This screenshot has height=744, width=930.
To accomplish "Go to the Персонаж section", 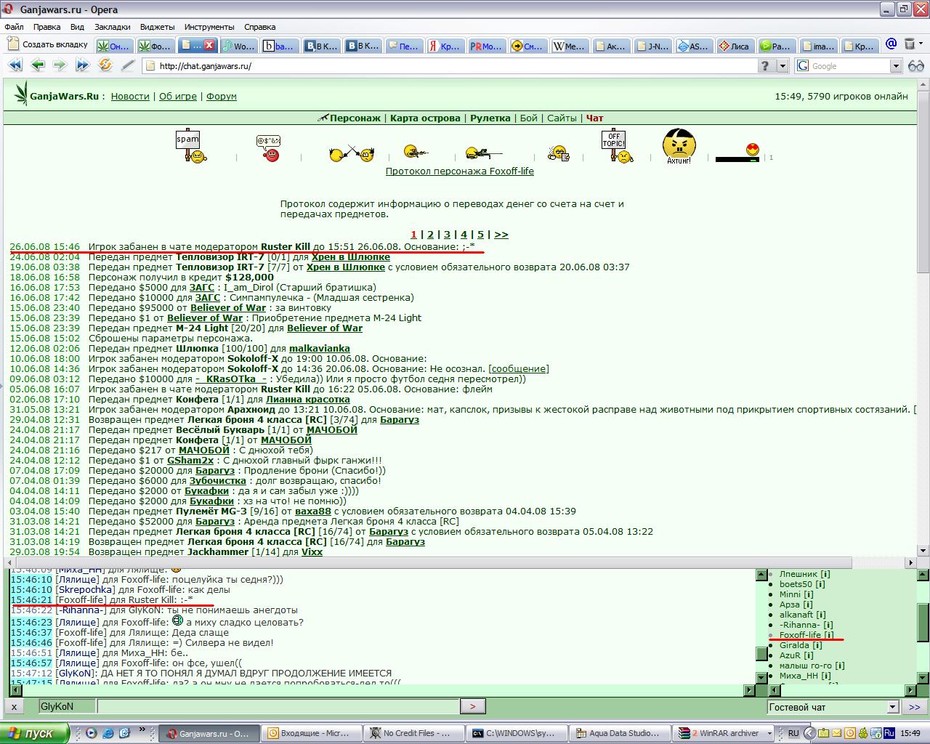I will (x=355, y=118).
